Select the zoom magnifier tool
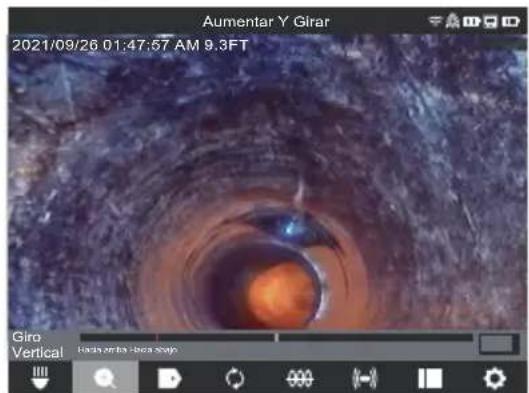 [x=105, y=378]
